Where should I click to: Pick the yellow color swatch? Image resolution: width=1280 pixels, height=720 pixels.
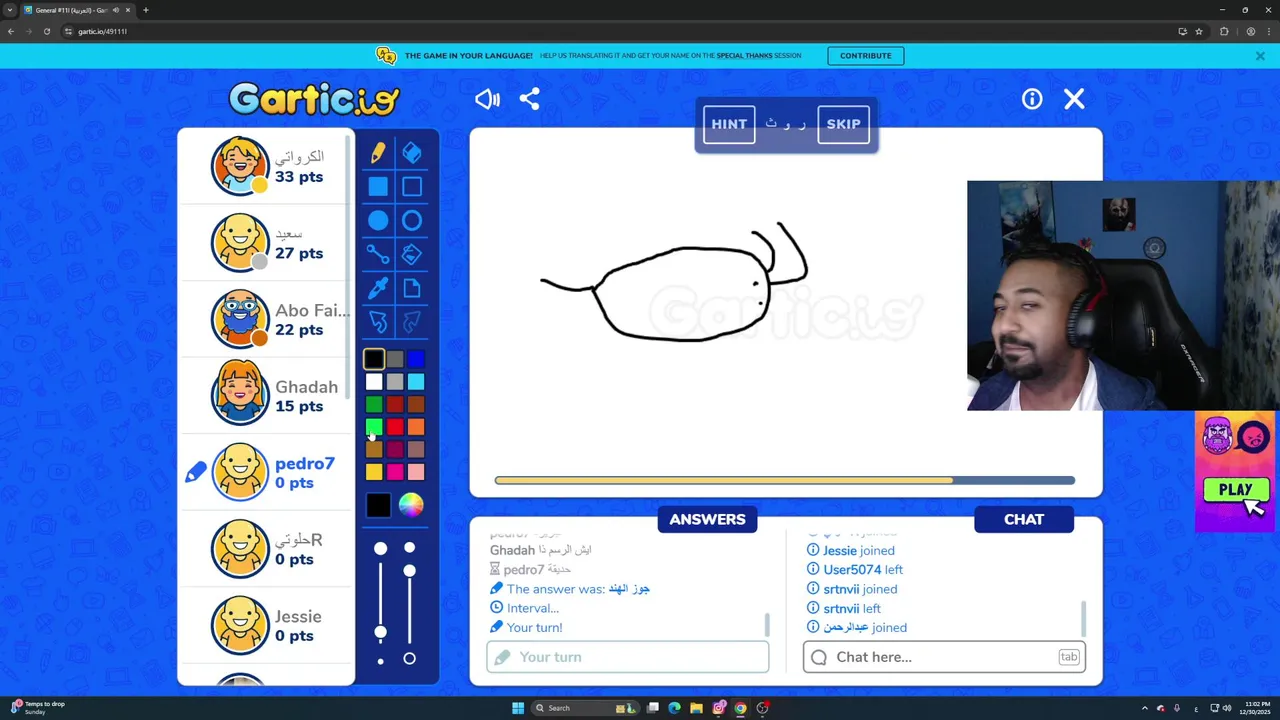374,472
